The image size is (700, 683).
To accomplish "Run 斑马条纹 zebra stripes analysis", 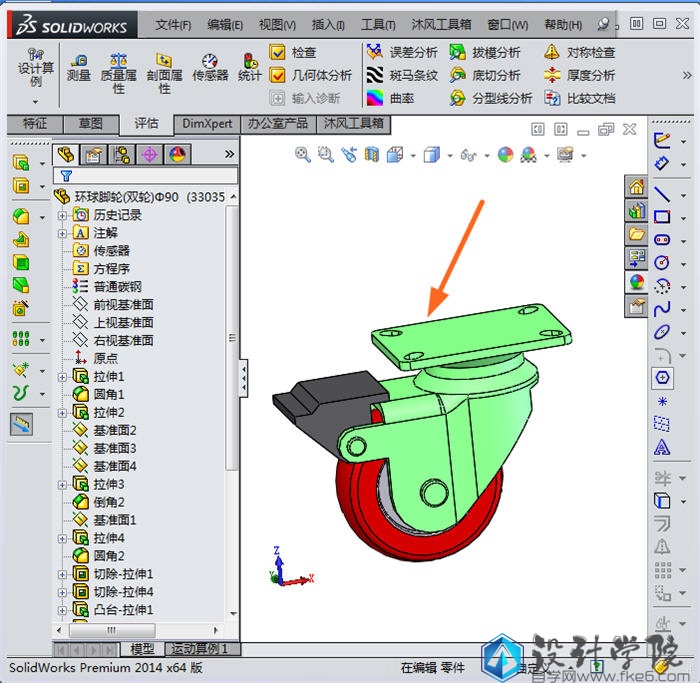I will point(376,75).
